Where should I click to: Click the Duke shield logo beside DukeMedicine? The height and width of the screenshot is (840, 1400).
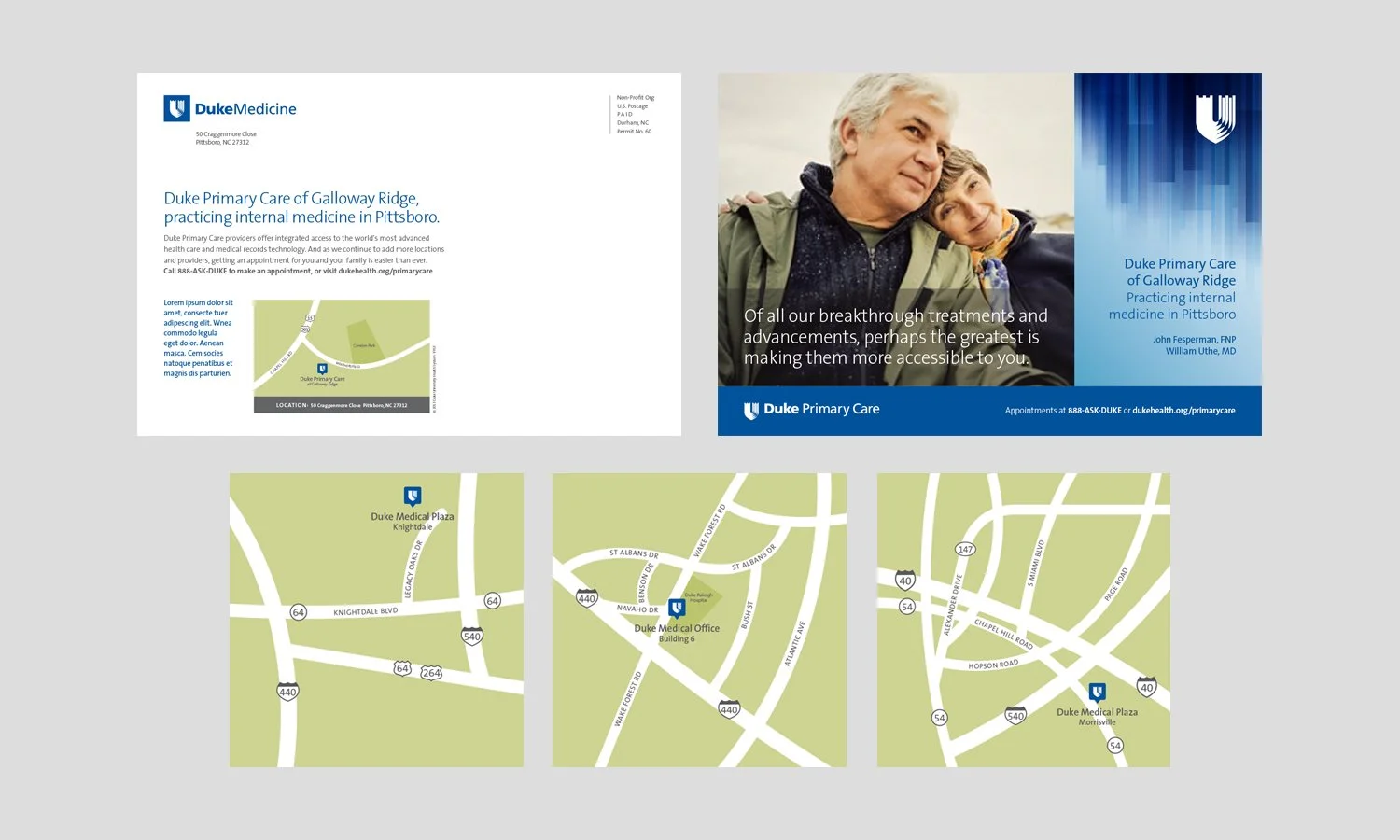click(x=177, y=108)
